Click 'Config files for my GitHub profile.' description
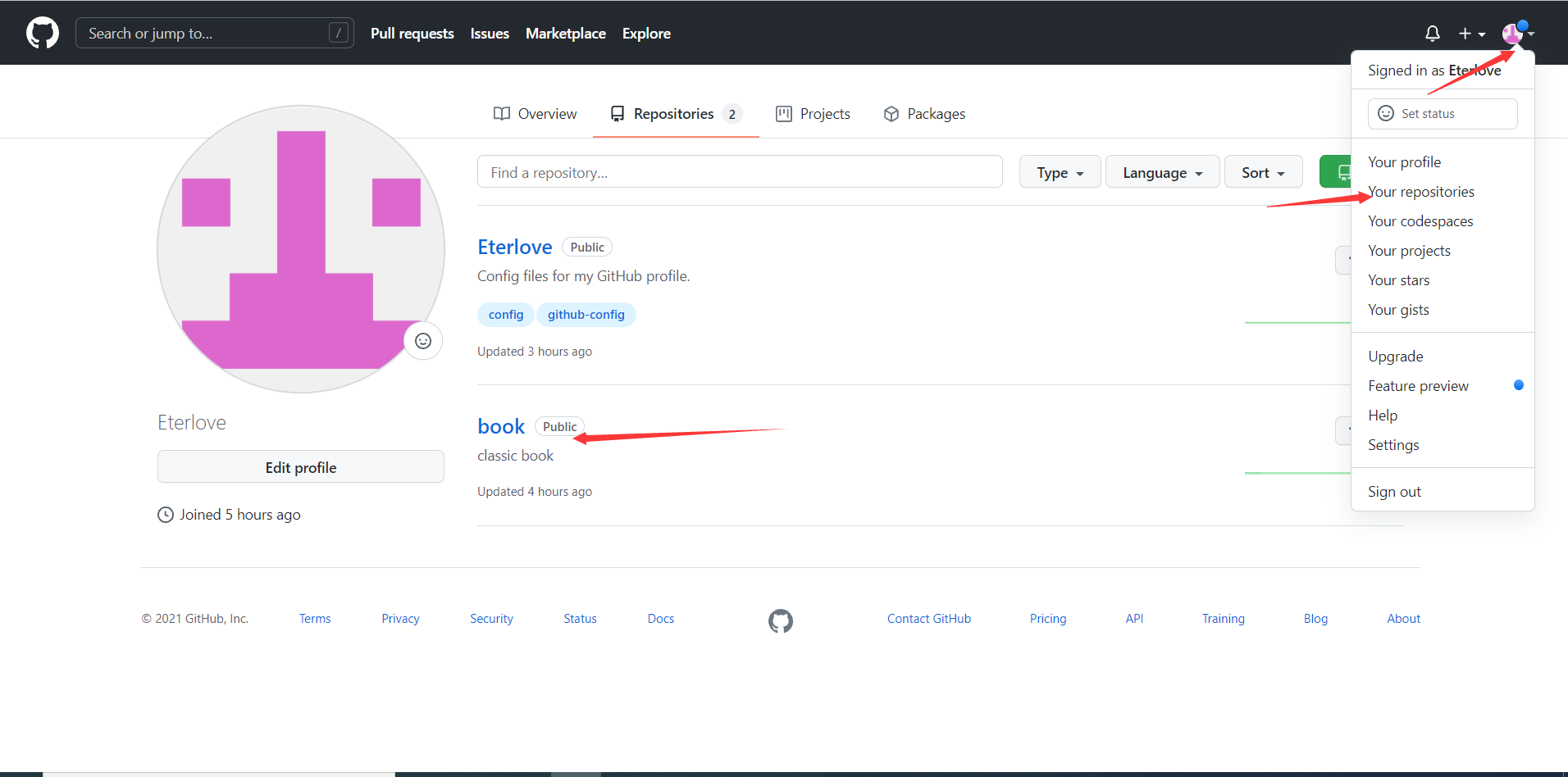The image size is (1568, 777). (x=584, y=276)
